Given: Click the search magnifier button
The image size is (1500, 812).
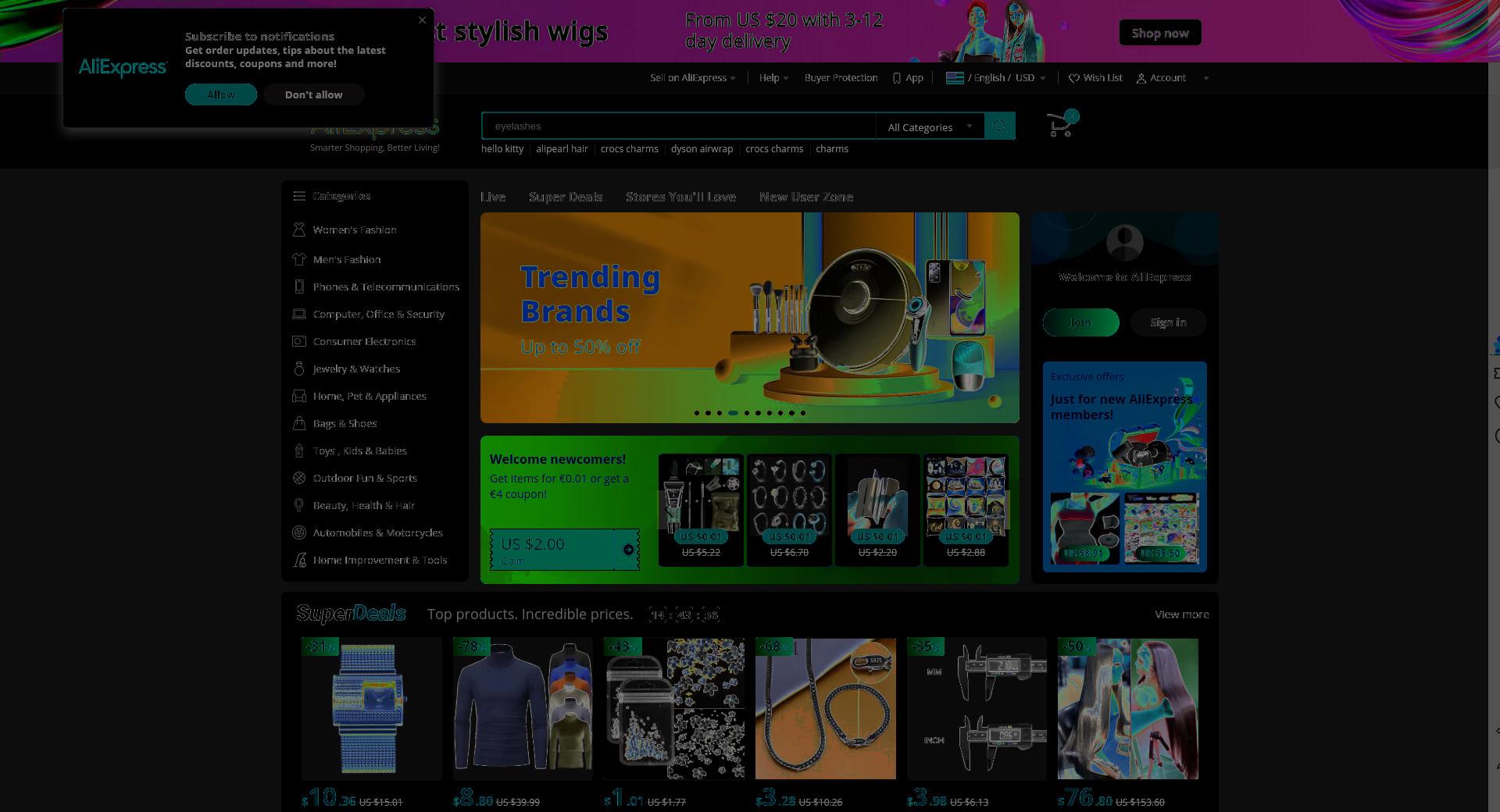Looking at the screenshot, I should point(999,126).
